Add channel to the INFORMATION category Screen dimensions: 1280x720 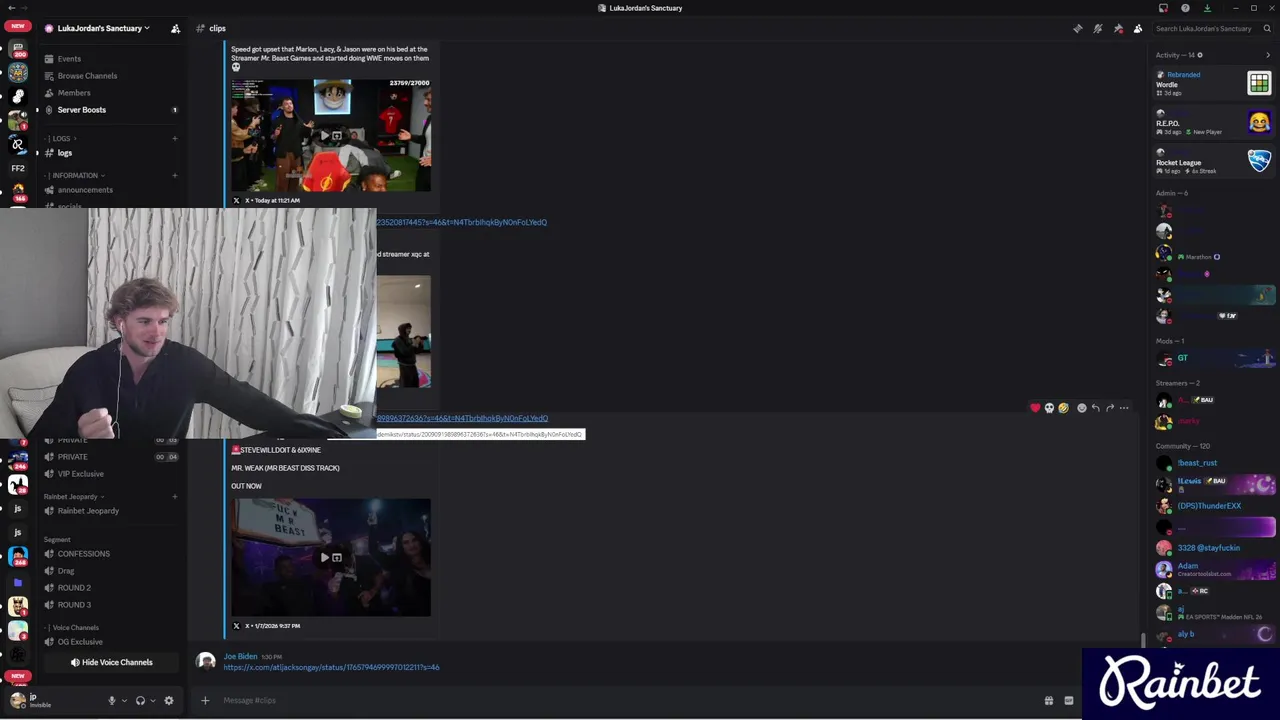[x=175, y=175]
